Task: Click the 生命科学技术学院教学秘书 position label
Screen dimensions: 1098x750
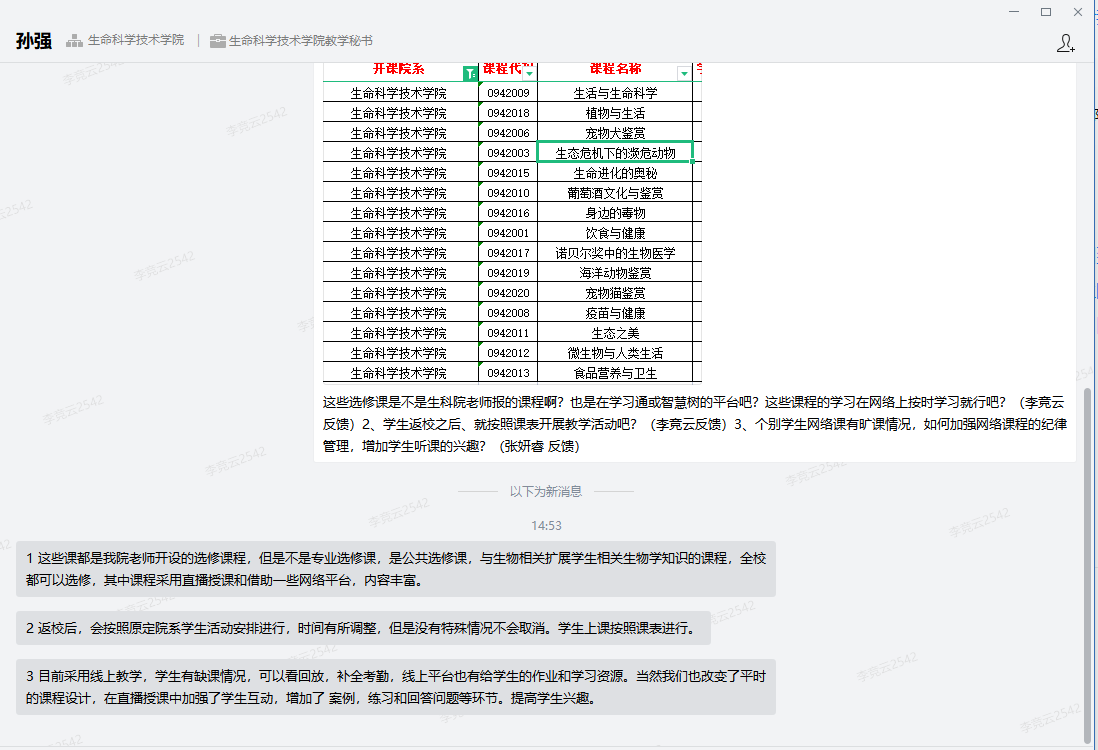Action: pyautogui.click(x=300, y=41)
